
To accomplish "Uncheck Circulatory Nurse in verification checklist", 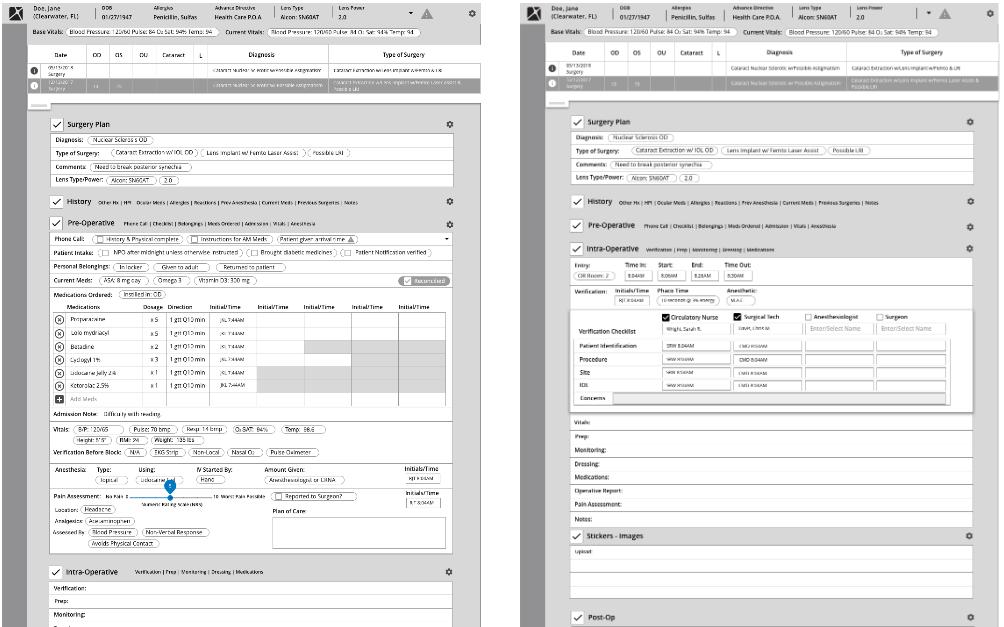I will point(666,317).
